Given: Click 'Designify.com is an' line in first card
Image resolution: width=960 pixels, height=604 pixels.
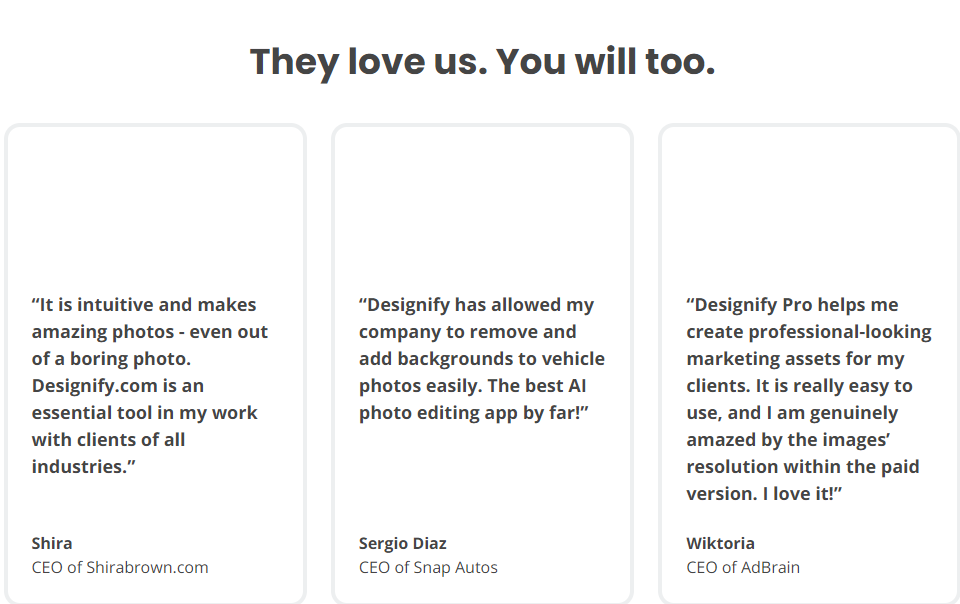Looking at the screenshot, I should (x=118, y=386).
